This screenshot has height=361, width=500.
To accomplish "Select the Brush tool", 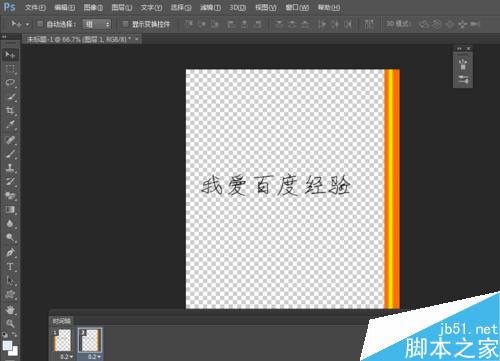I will coord(10,154).
